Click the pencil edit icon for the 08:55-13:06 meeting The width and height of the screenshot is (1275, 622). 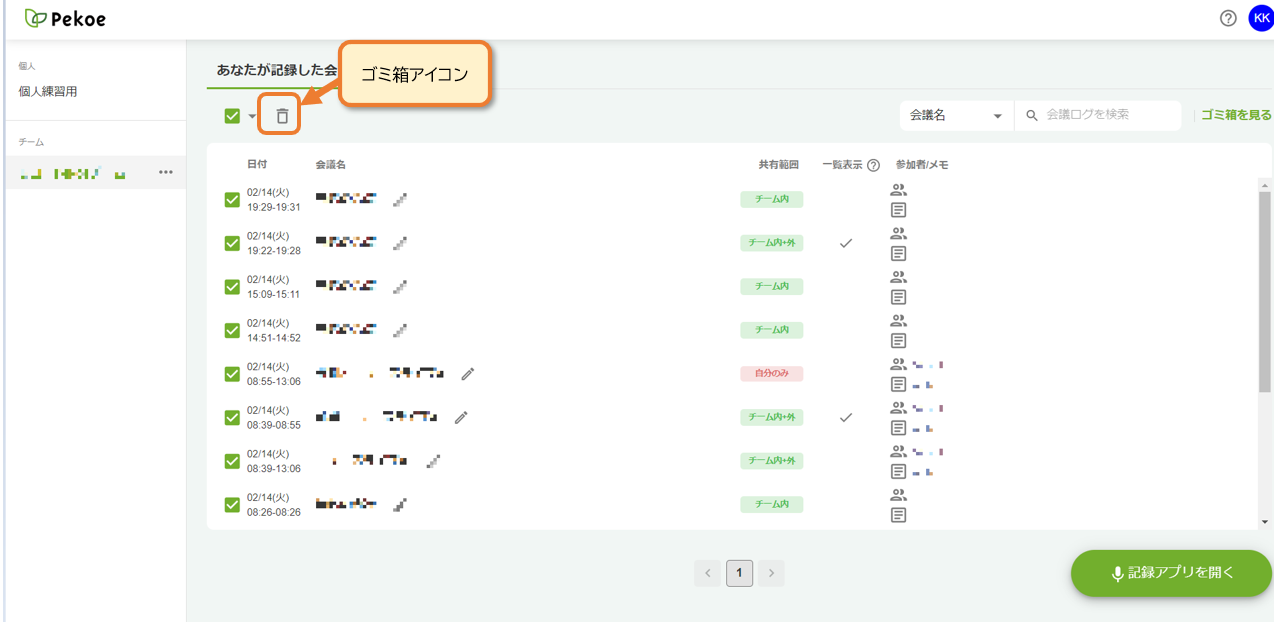click(467, 374)
